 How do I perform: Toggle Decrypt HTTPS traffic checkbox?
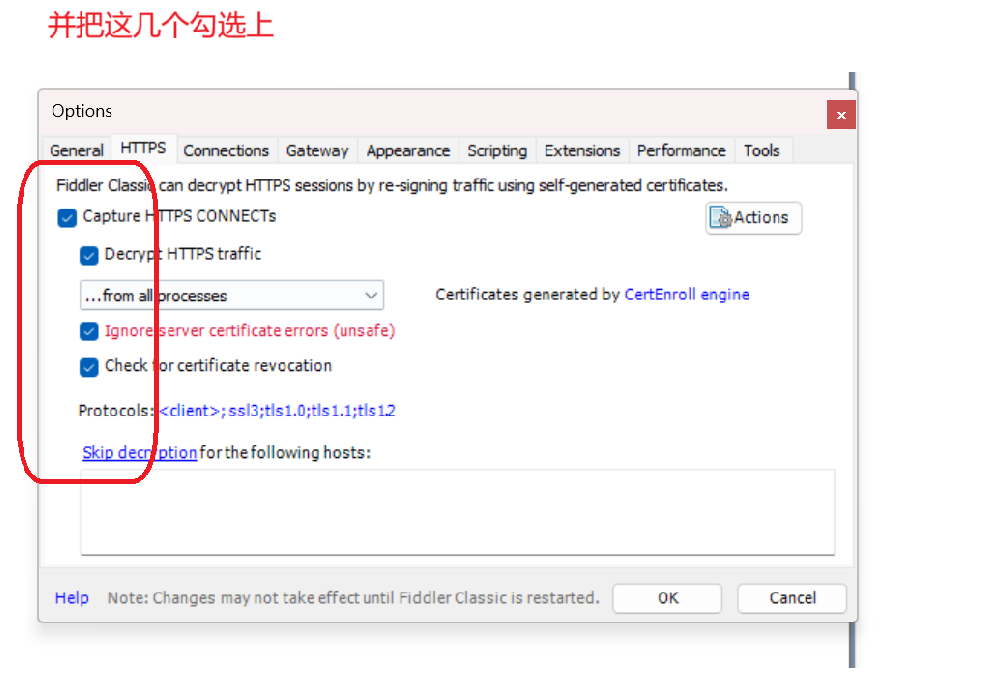pyautogui.click(x=89, y=255)
